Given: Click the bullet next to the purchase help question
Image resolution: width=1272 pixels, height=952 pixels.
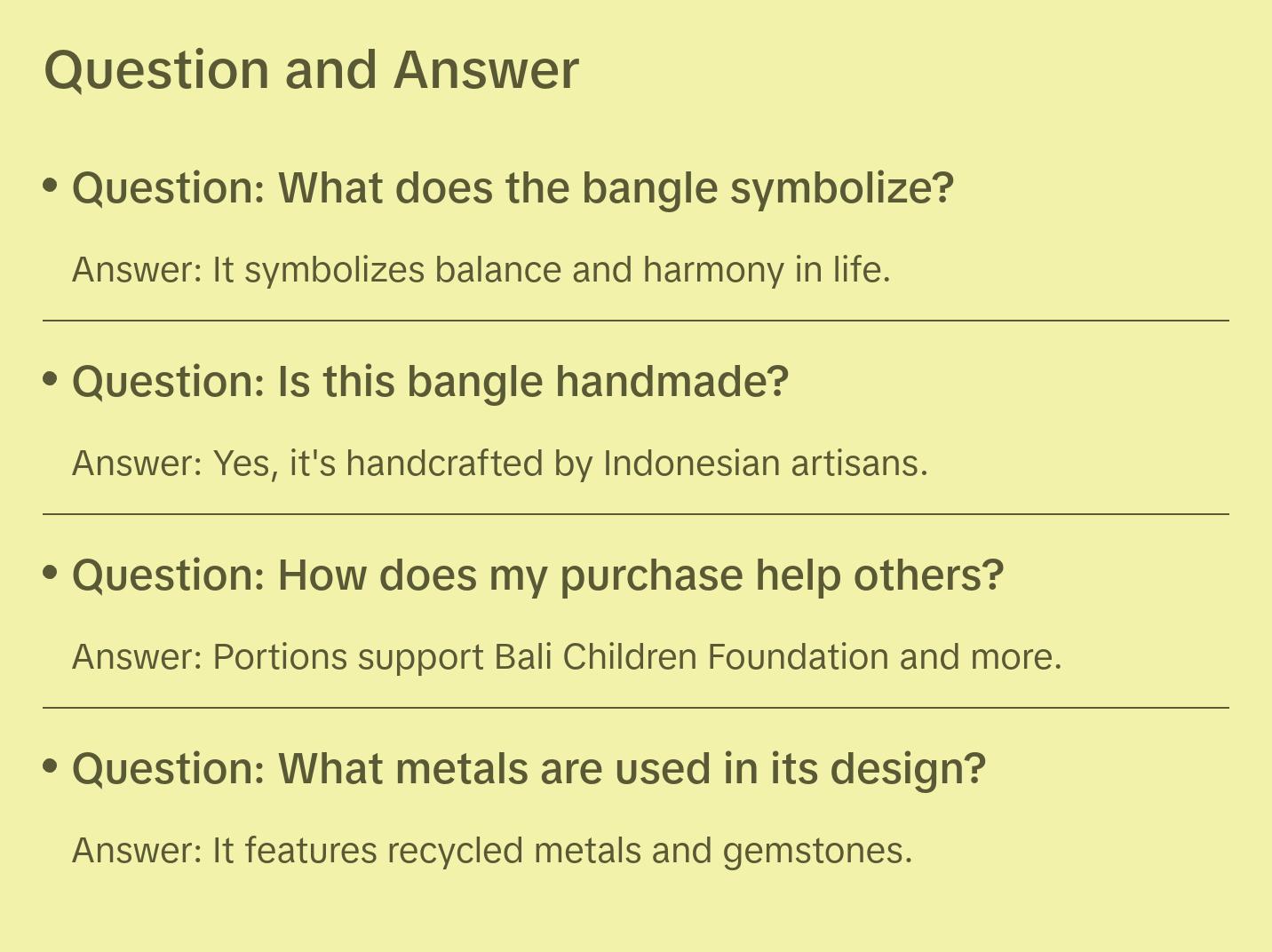Looking at the screenshot, I should pyautogui.click(x=51, y=573).
